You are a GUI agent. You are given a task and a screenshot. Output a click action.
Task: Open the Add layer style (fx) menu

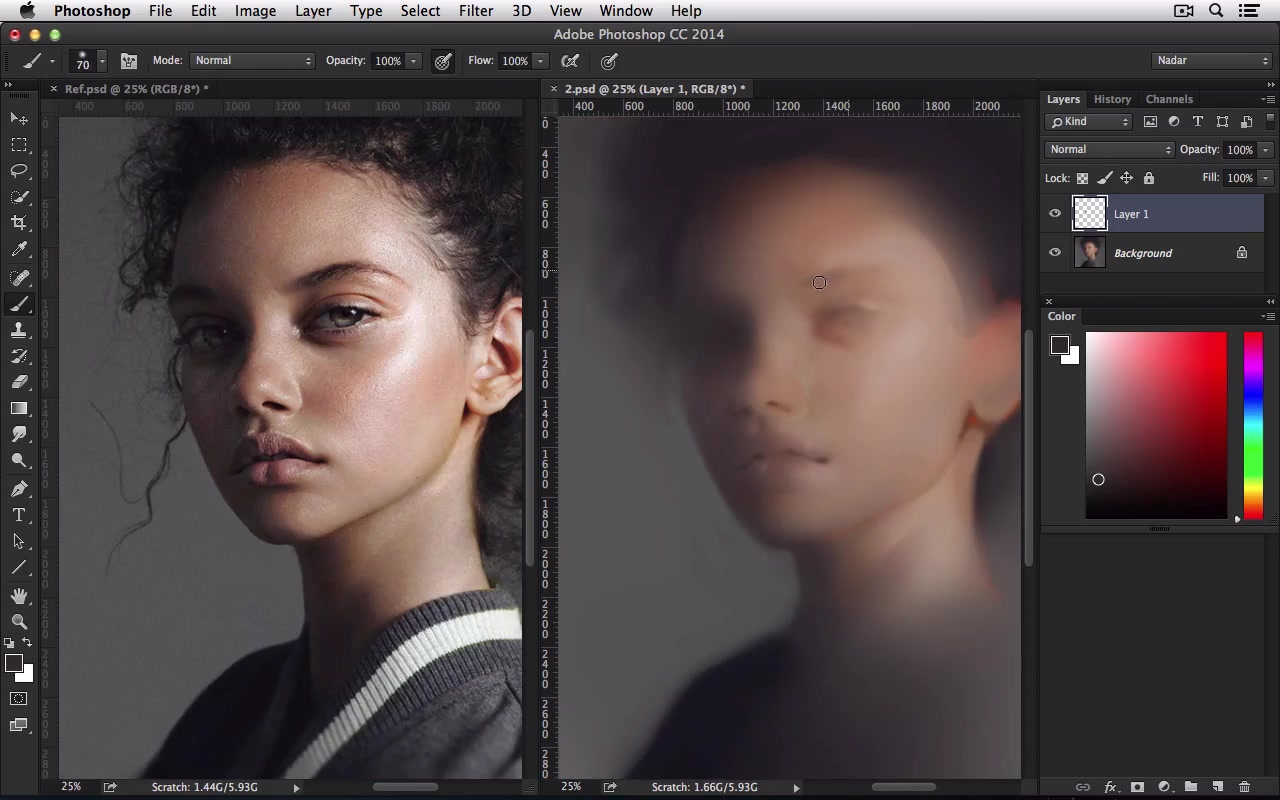pyautogui.click(x=1110, y=787)
